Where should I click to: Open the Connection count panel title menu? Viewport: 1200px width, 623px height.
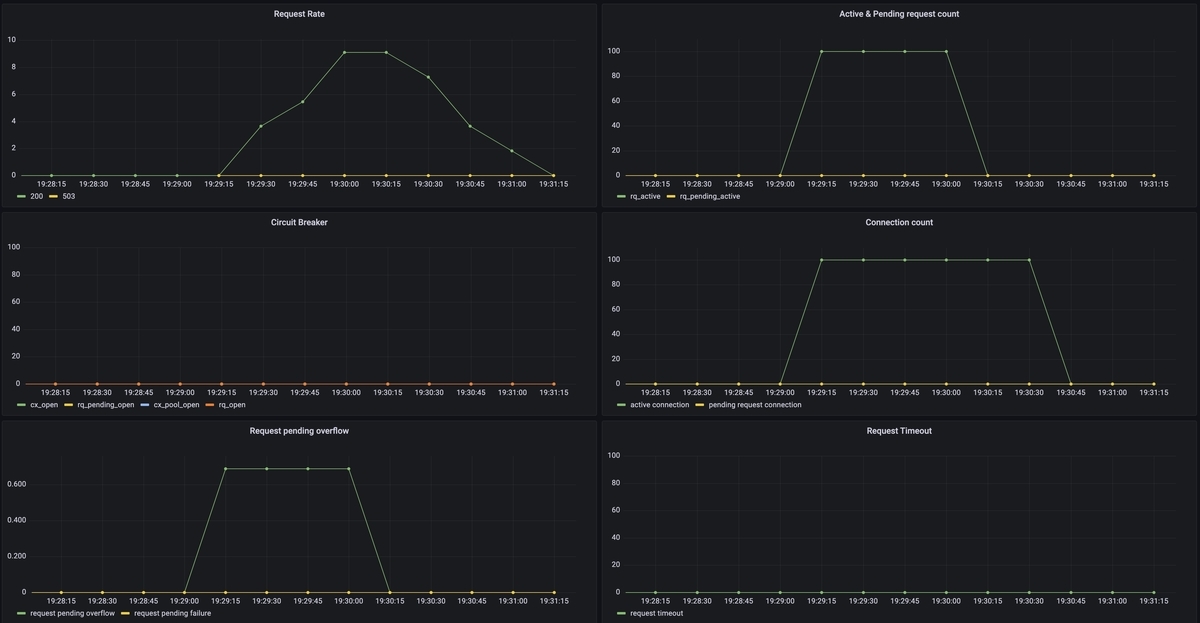(x=899, y=222)
